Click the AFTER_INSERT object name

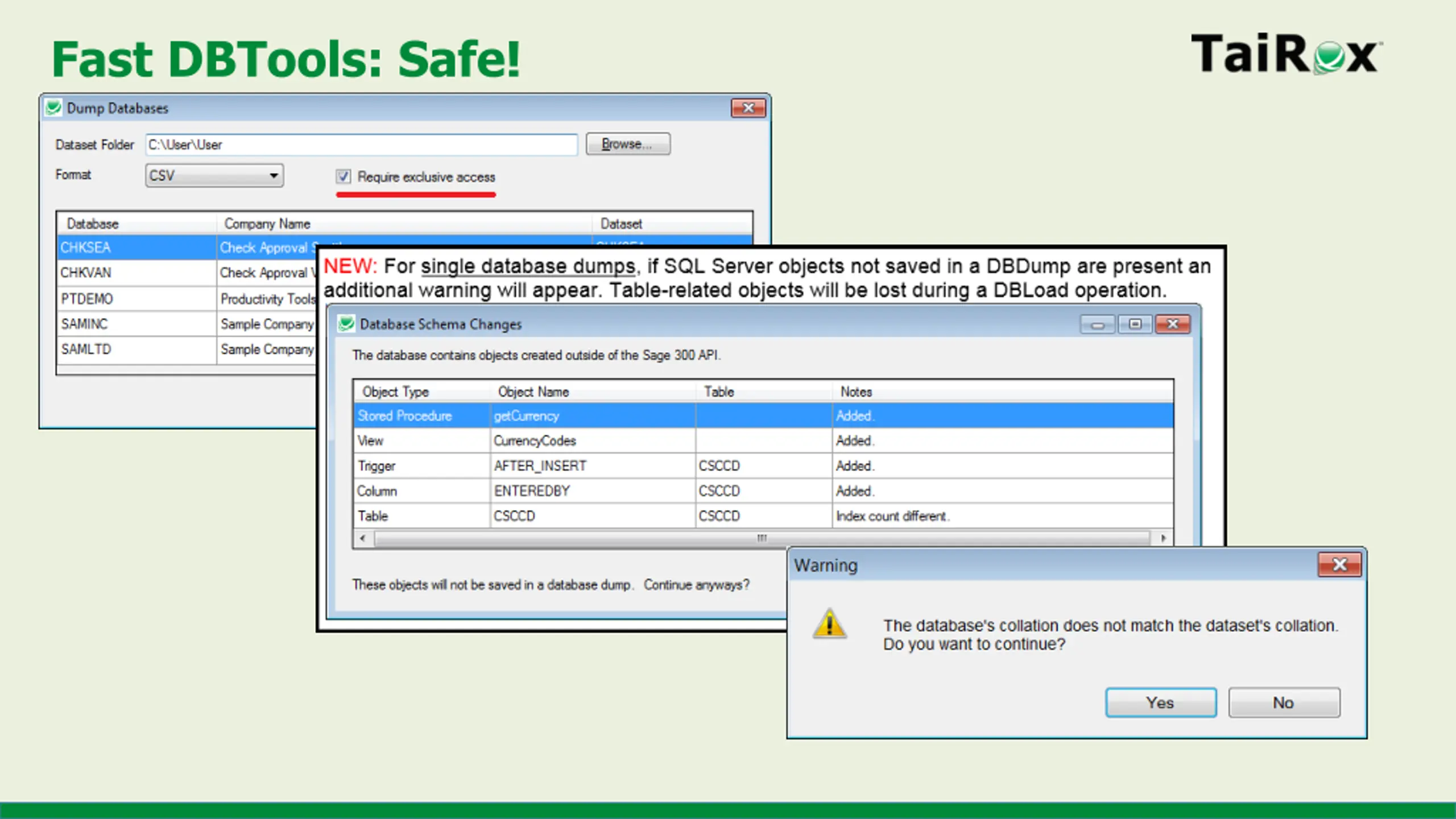point(540,466)
